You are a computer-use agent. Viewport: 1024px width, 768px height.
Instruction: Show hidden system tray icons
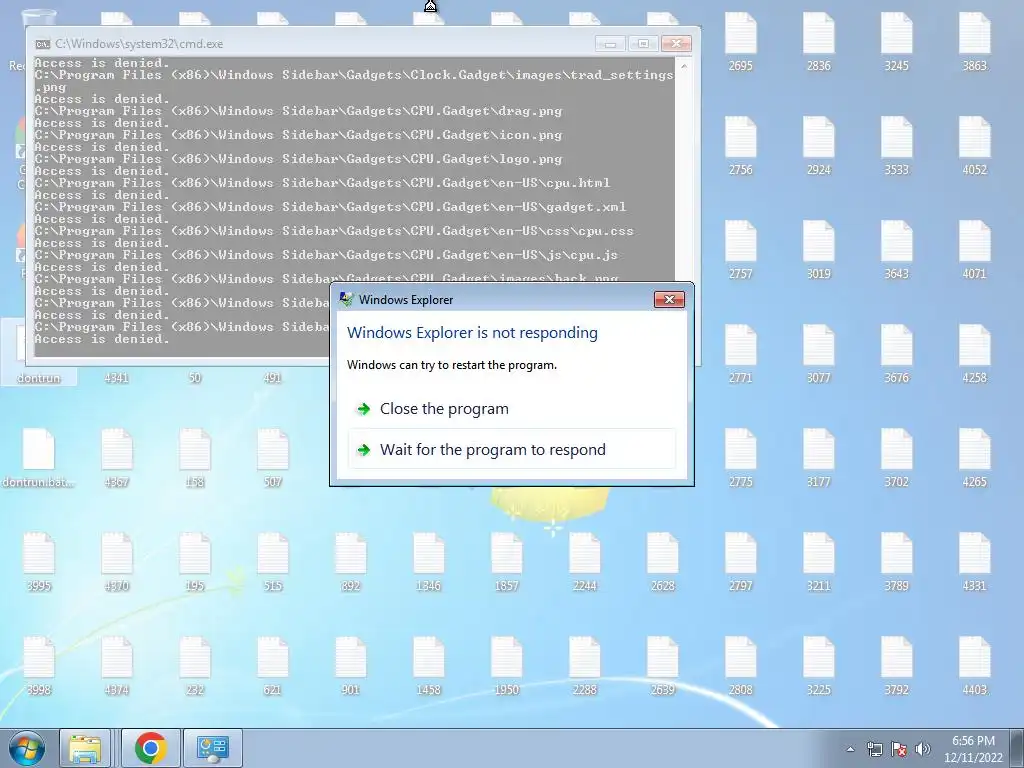[850, 749]
